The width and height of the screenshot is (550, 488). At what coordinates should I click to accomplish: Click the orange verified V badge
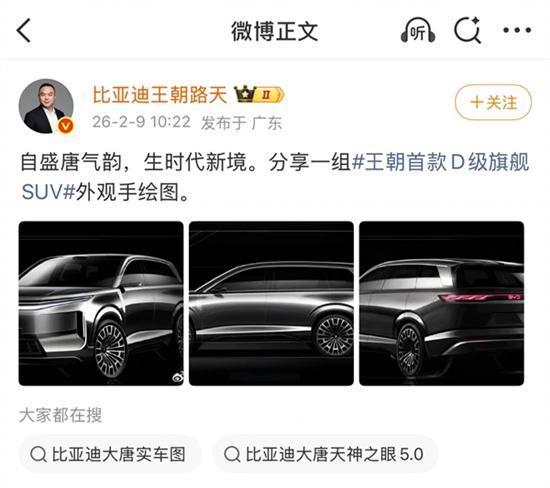[66, 125]
